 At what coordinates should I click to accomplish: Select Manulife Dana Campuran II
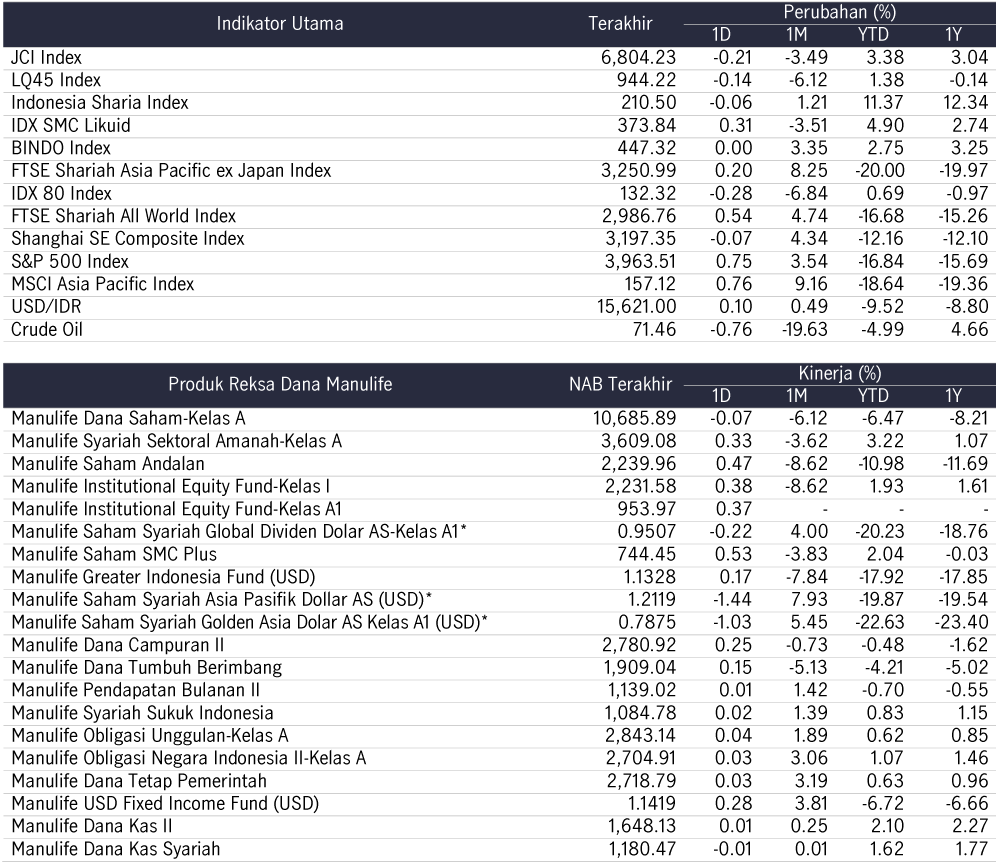[118, 645]
